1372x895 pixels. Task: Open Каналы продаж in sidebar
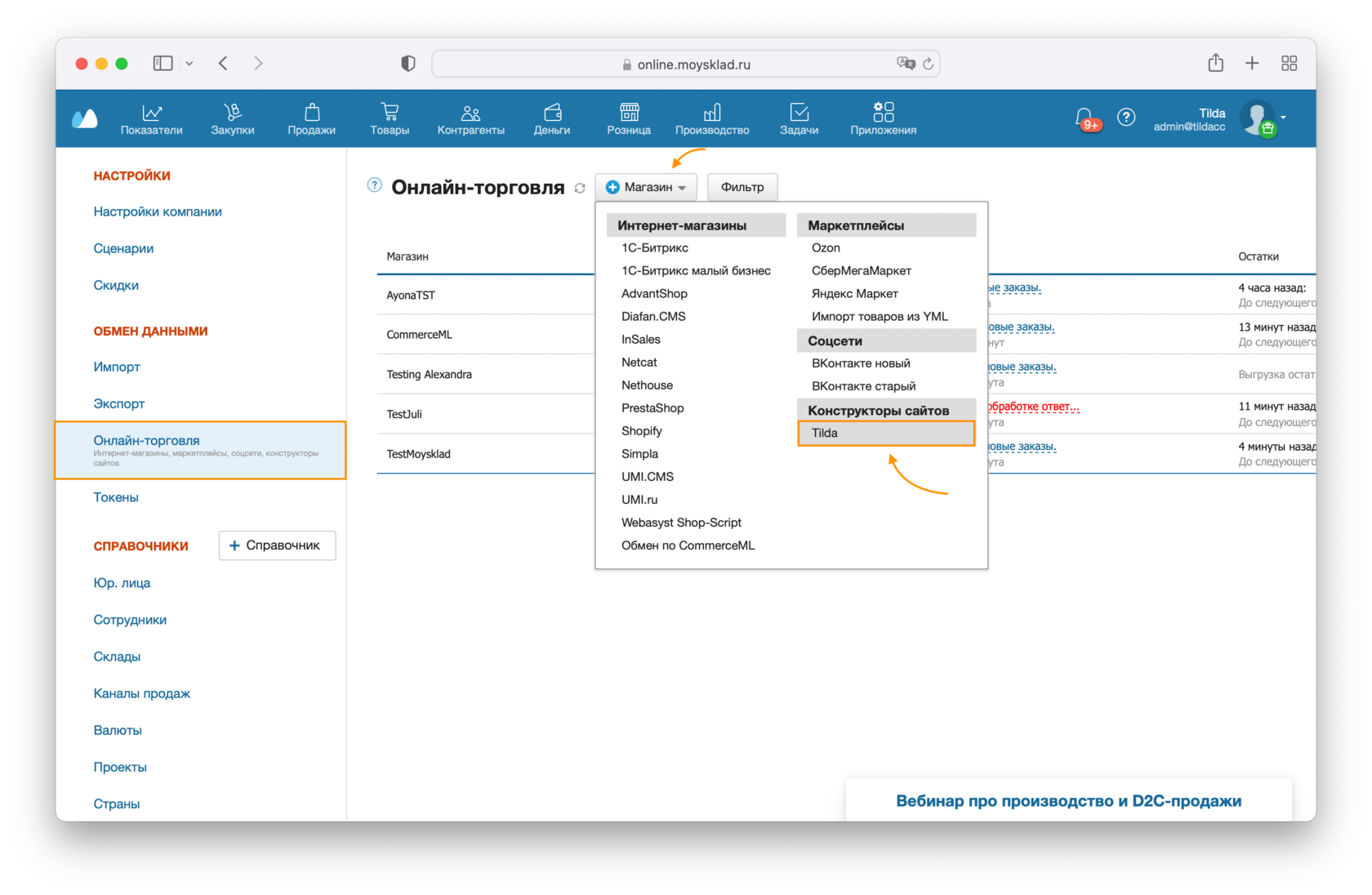coord(142,693)
